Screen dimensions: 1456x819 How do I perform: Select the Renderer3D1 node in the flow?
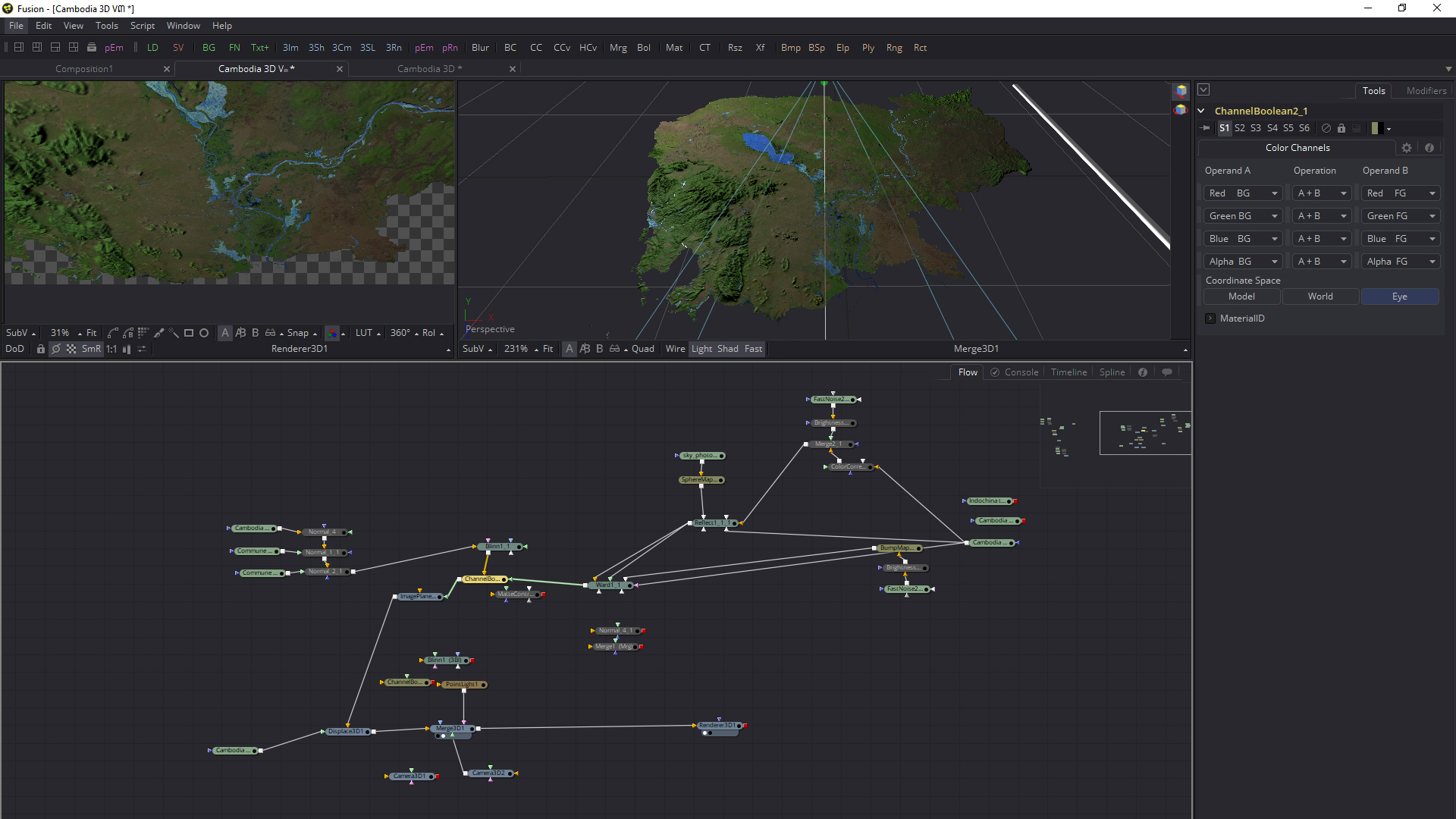point(717,726)
